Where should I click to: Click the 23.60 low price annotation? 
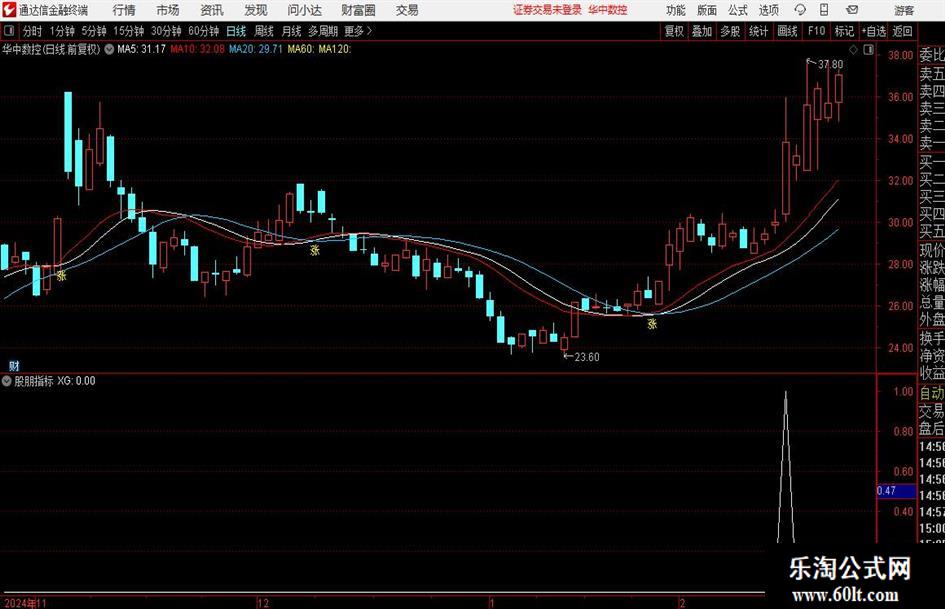pos(586,357)
